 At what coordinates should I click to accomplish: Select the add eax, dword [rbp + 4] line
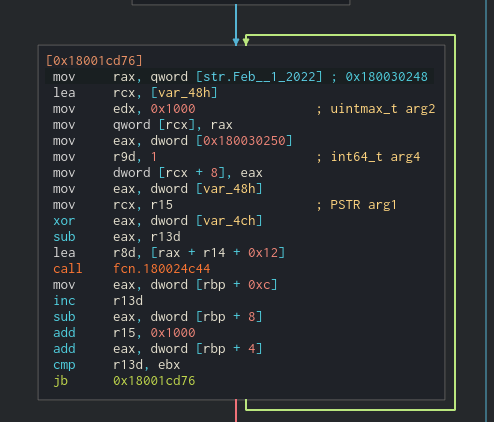pyautogui.click(x=158, y=349)
